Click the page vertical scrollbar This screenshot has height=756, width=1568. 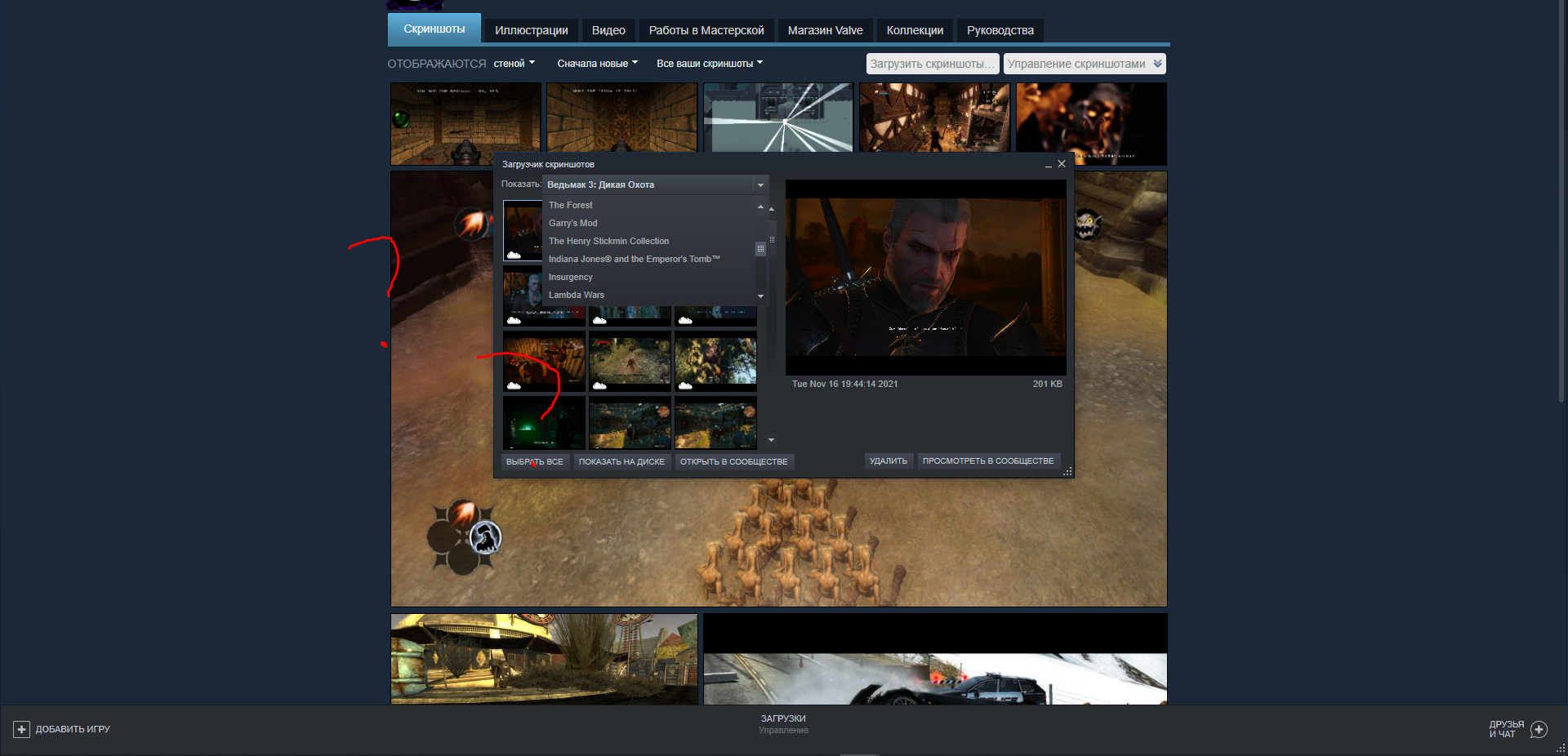click(1562, 200)
